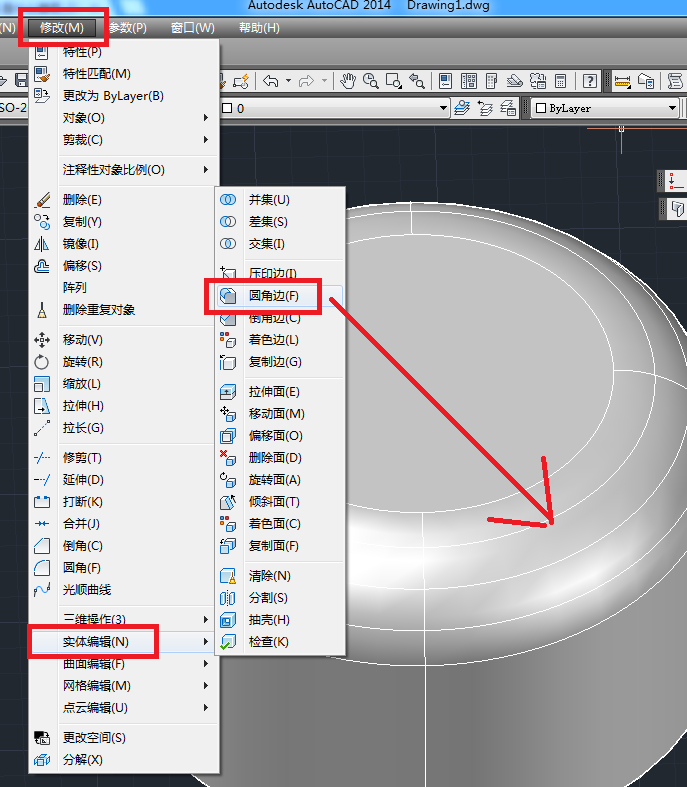Choose 光顺曲线 blend curves
The image size is (687, 787).
pos(124,590)
